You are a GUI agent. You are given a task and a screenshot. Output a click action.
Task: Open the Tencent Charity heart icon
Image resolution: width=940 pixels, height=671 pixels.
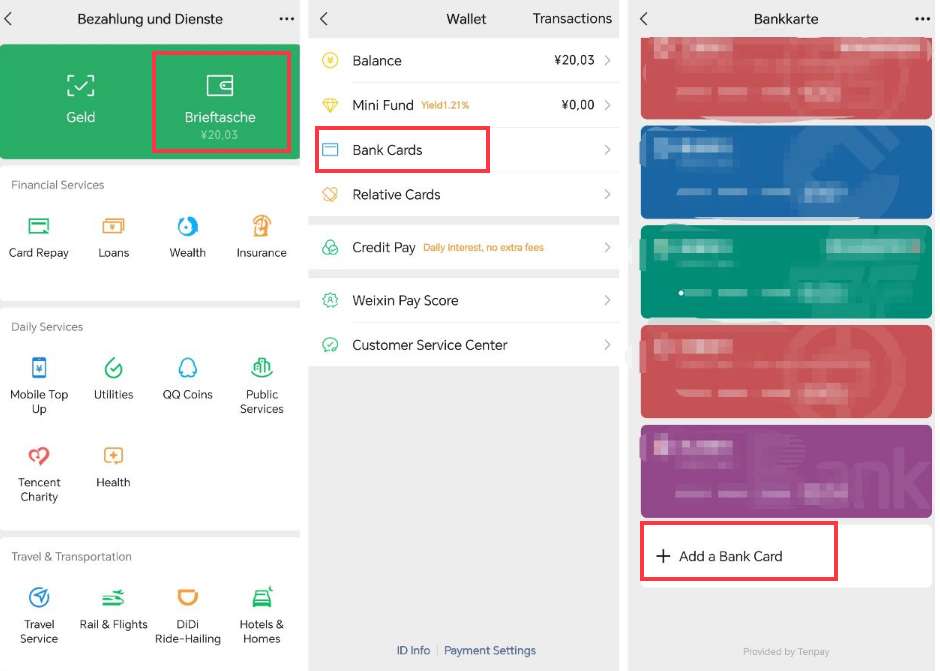(x=39, y=456)
